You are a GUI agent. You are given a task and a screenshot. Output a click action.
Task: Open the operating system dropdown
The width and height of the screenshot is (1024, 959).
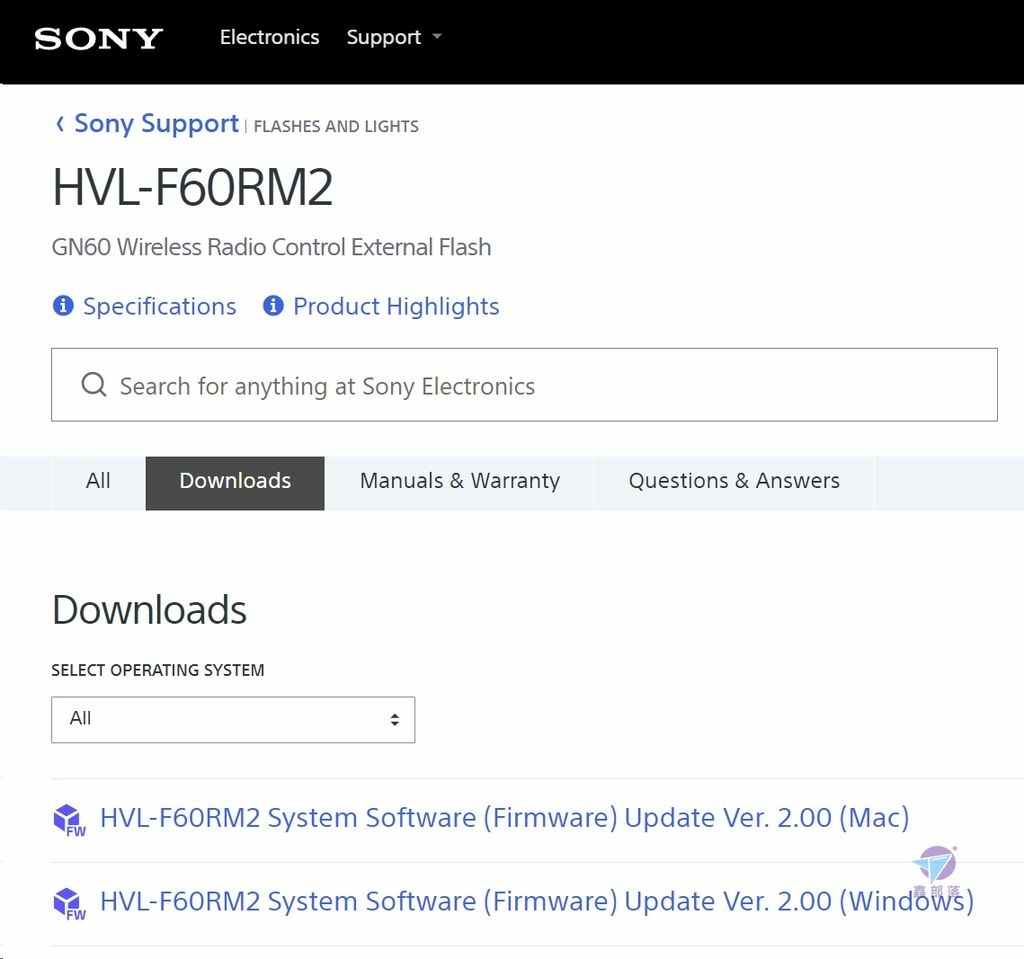tap(233, 719)
